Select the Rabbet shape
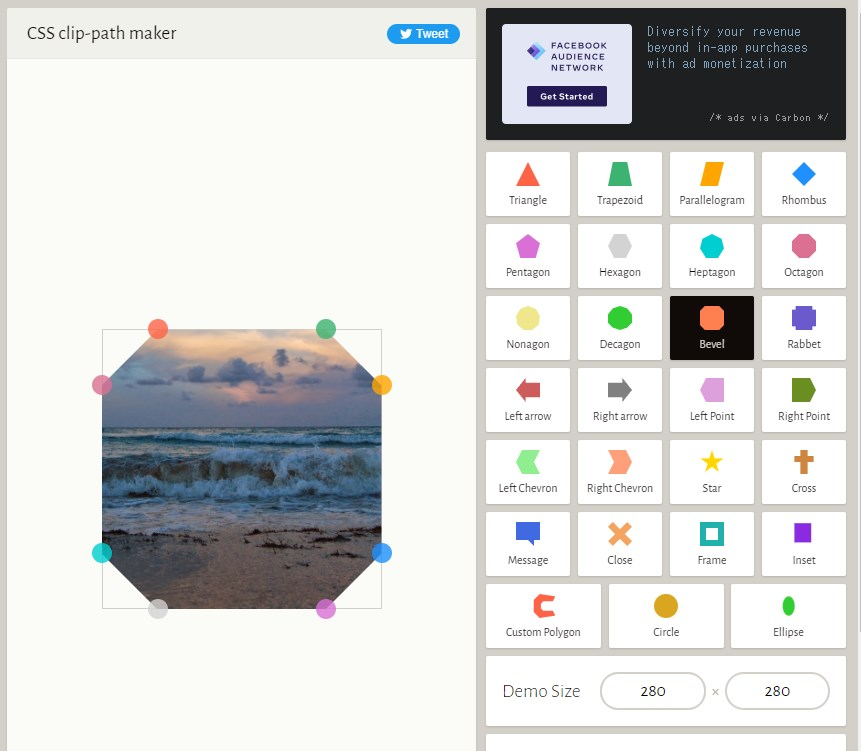The width and height of the screenshot is (861, 751). point(803,328)
